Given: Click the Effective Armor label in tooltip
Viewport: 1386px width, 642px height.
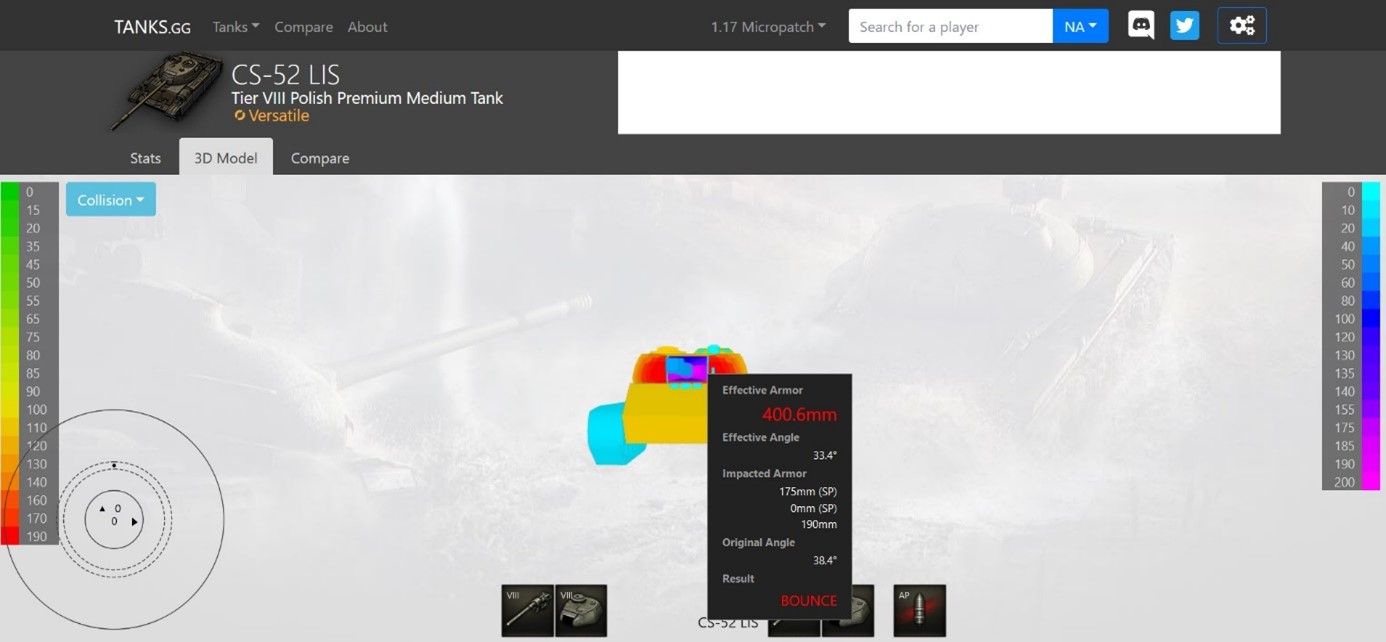Looking at the screenshot, I should [x=762, y=390].
